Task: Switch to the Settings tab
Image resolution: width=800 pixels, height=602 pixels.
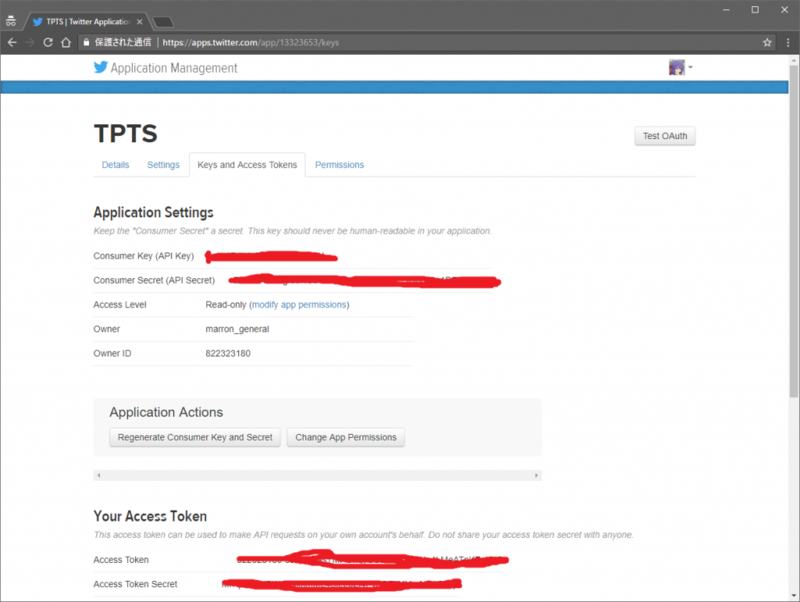Action: 163,165
